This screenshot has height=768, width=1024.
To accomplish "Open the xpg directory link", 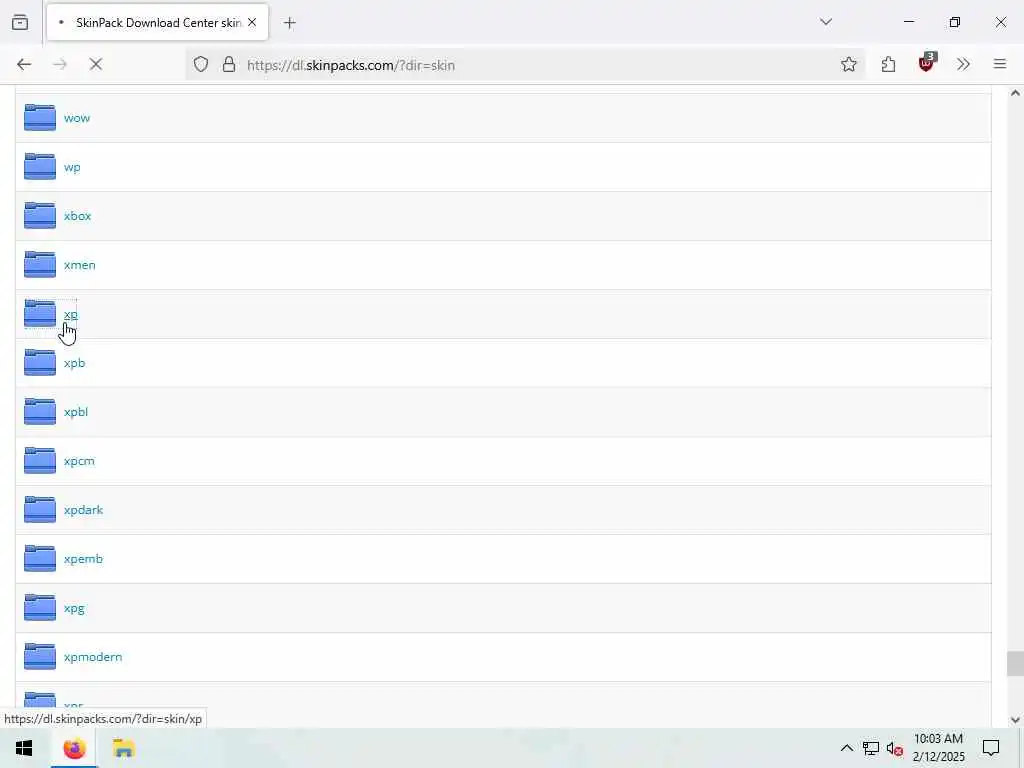I will [74, 608].
